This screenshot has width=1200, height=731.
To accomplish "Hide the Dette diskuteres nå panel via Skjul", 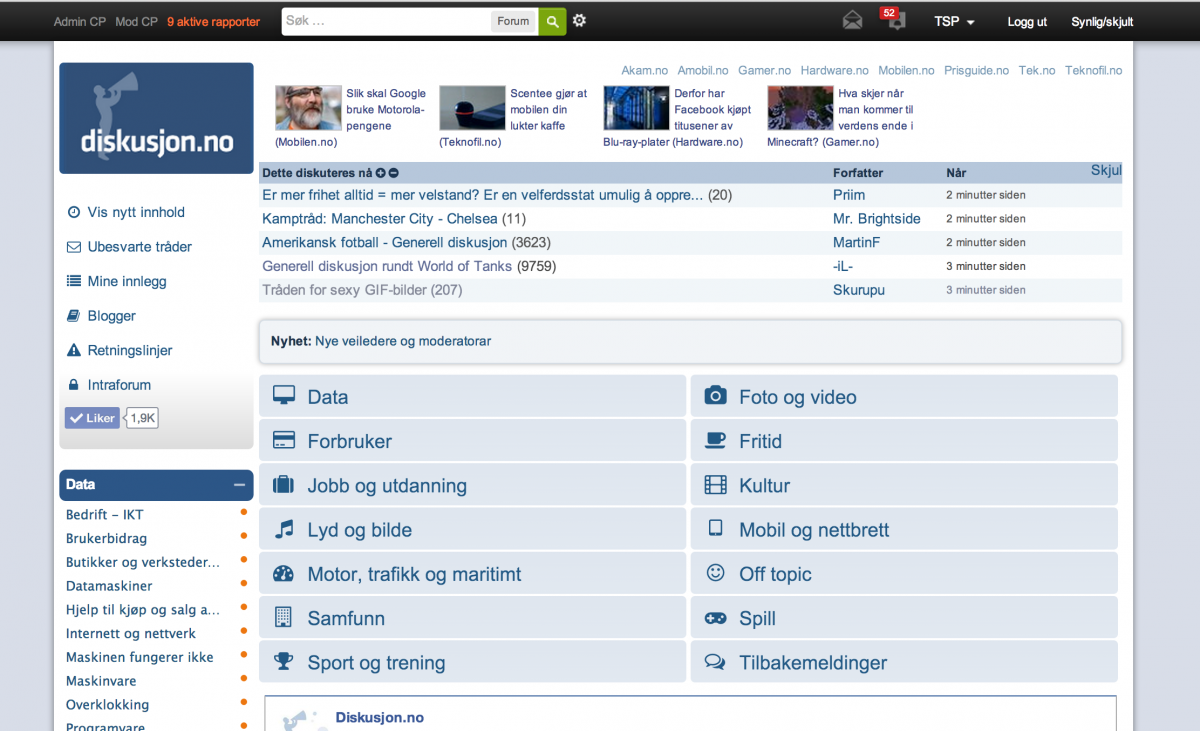I will click(x=1106, y=171).
